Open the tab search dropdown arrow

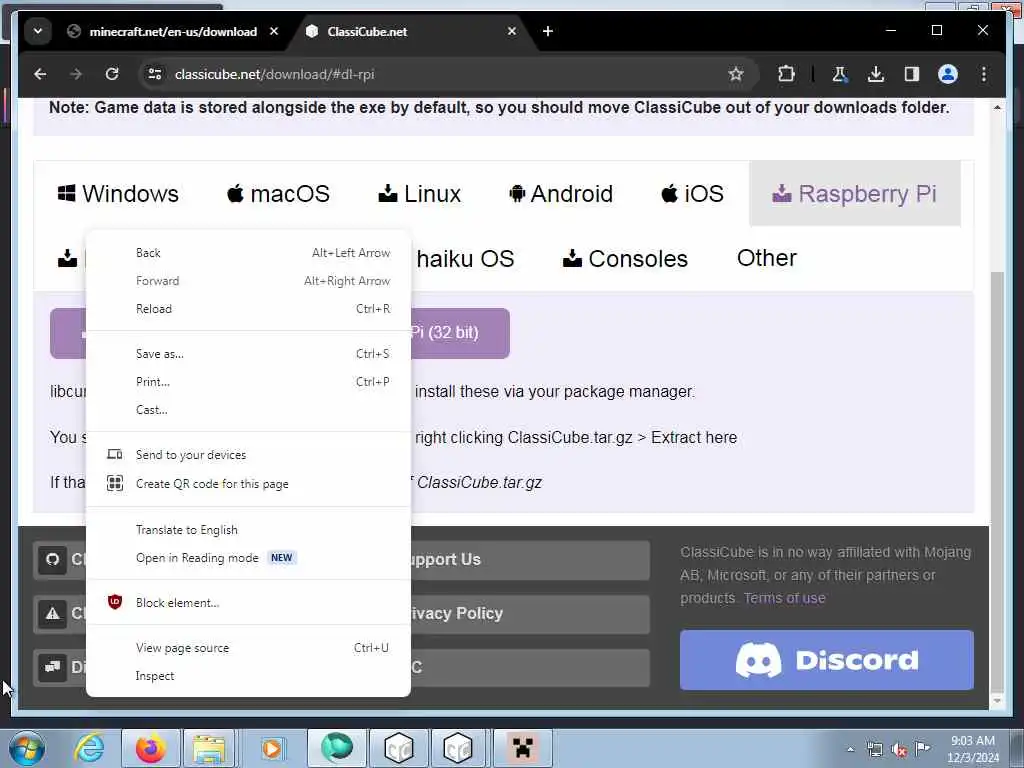38,31
